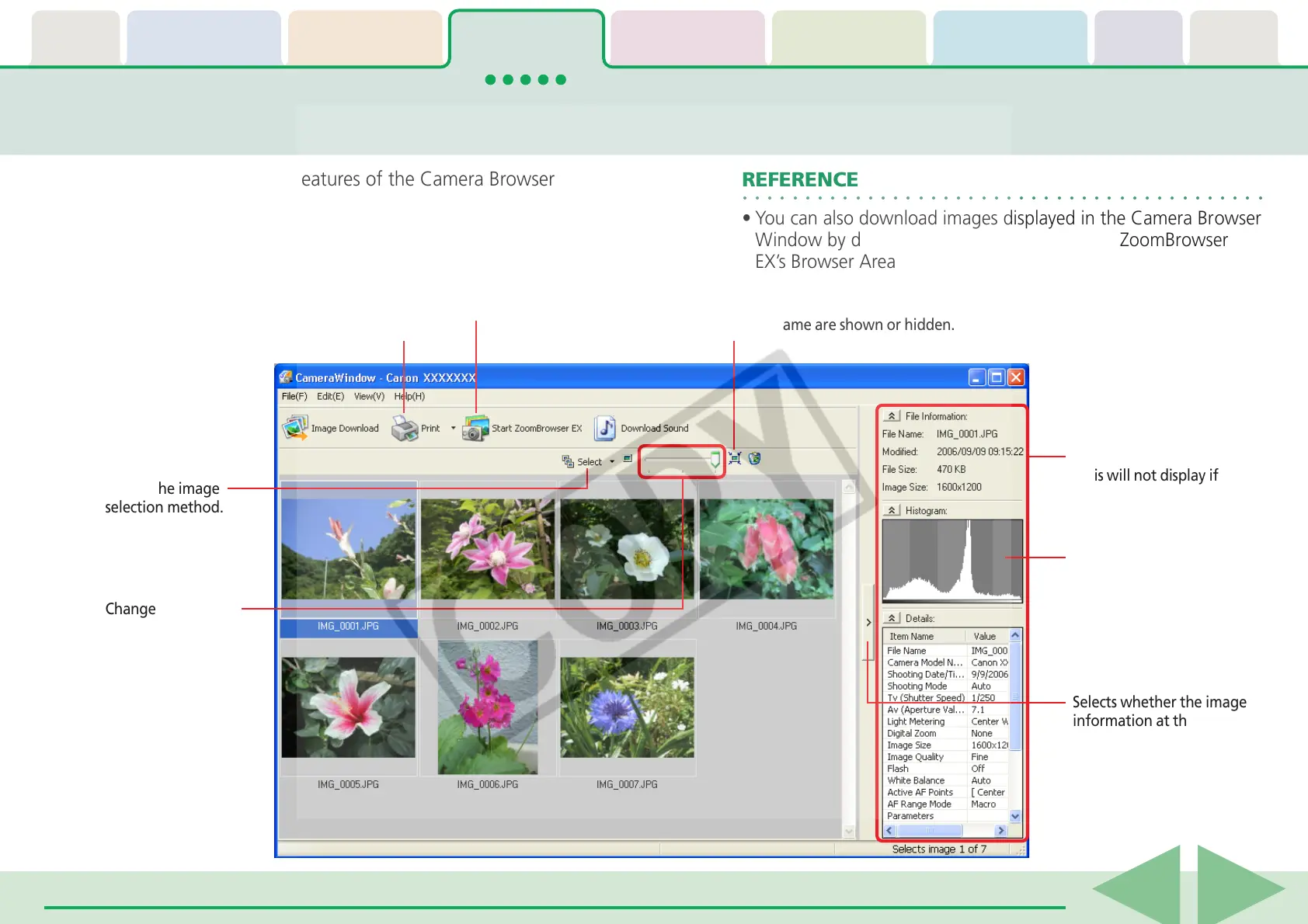Click the fit-to-window thumbnail icon
This screenshot has width=1308, height=924.
coord(735,459)
